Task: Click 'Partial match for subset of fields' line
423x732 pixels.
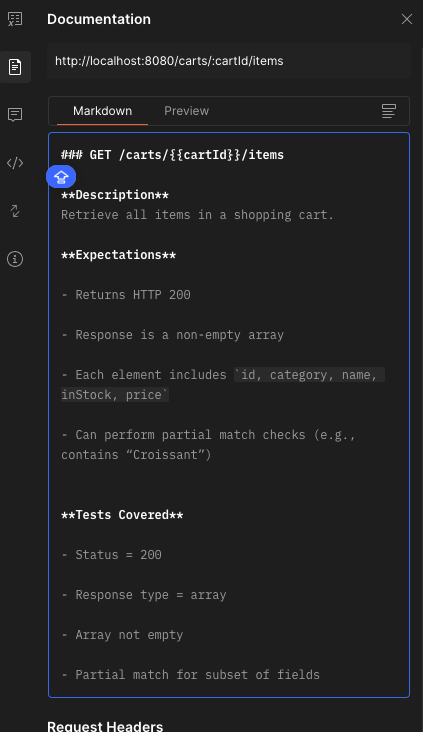Action: (190, 675)
